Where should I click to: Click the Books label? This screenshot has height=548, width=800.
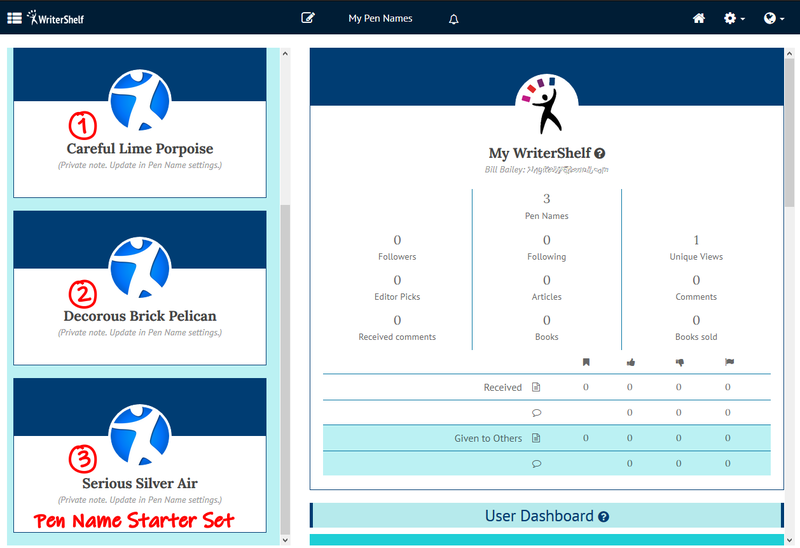(x=546, y=337)
